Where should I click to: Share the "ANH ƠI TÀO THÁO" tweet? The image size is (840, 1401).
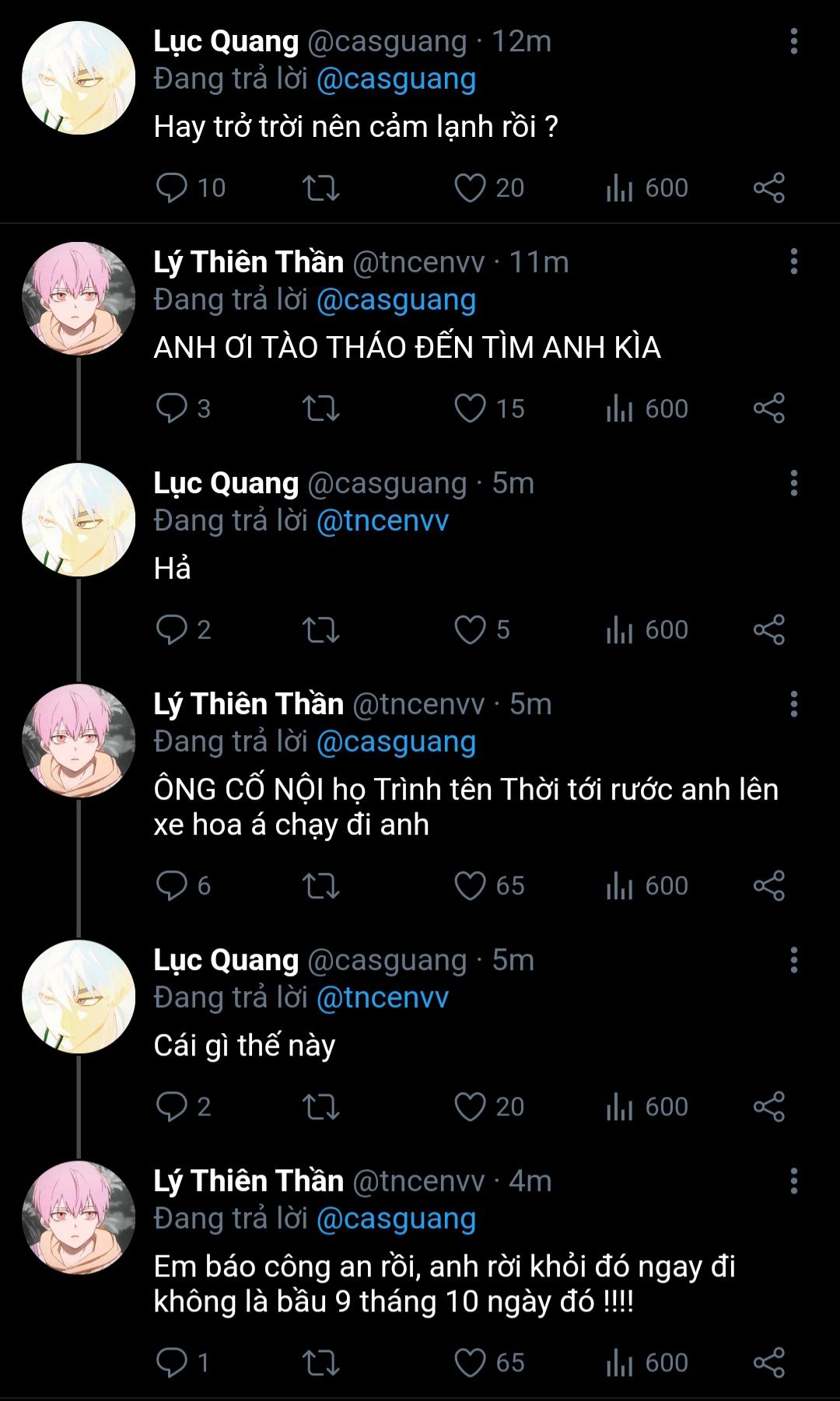769,408
